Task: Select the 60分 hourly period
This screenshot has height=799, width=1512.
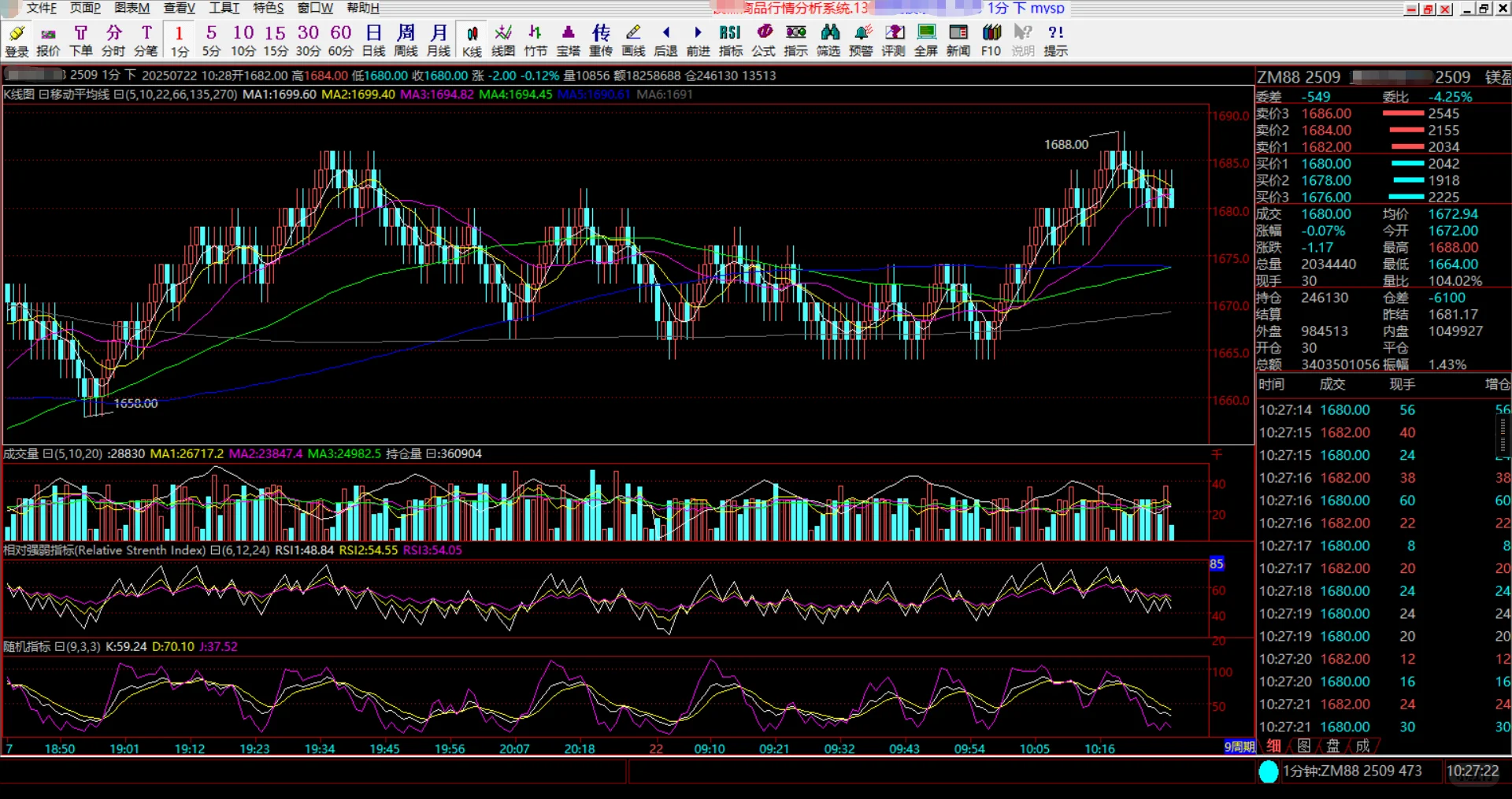Action: [x=340, y=40]
